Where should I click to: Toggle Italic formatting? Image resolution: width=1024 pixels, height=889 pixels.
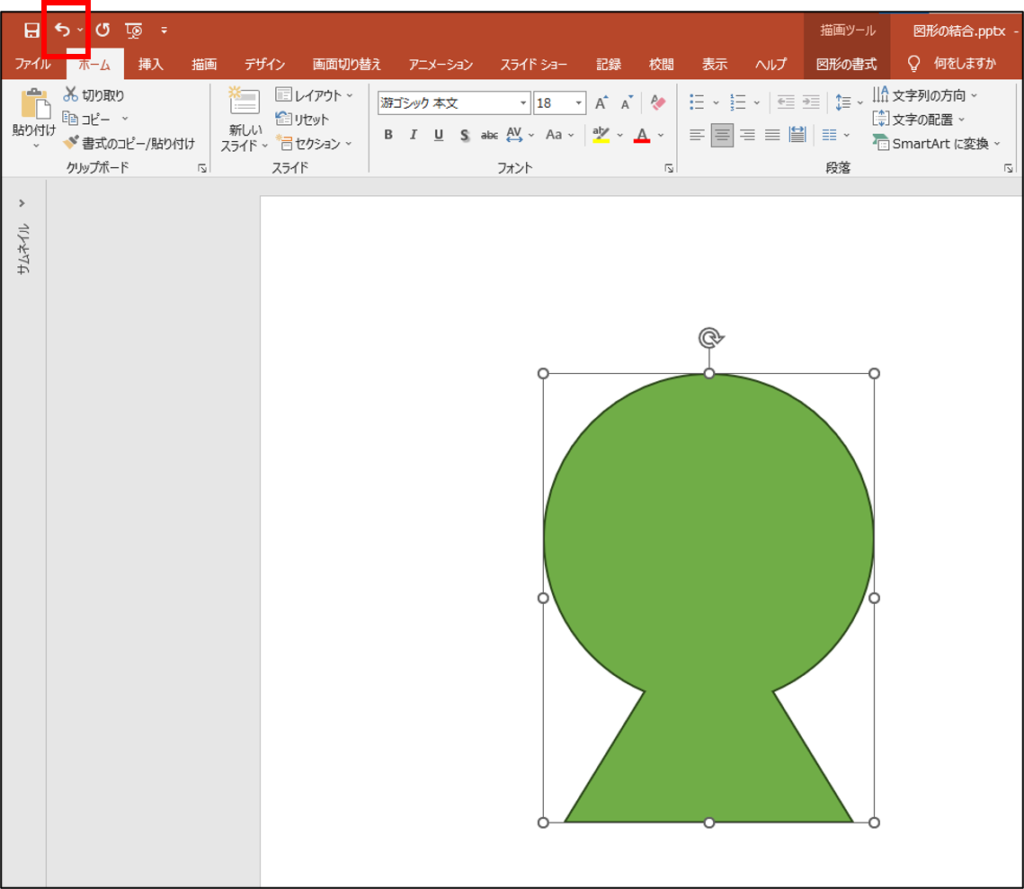(413, 135)
